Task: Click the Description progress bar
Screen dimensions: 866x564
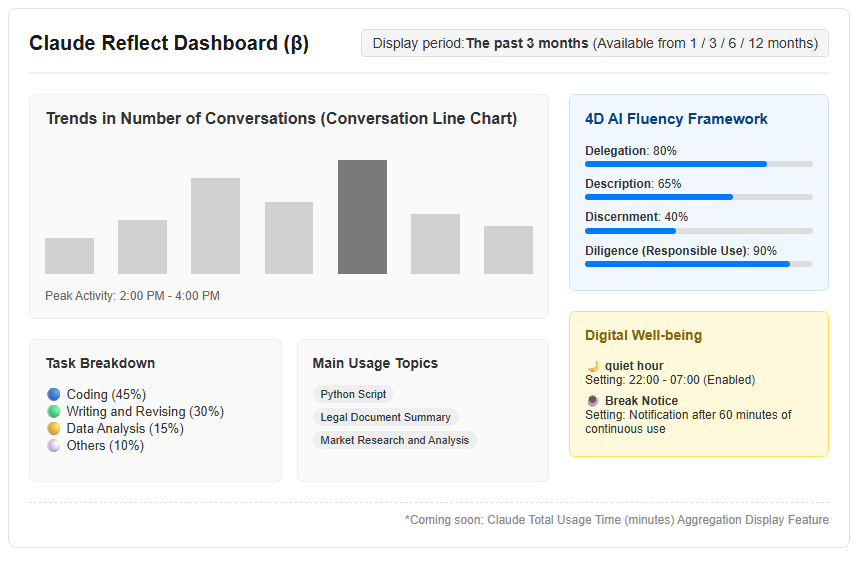Action: [699, 197]
